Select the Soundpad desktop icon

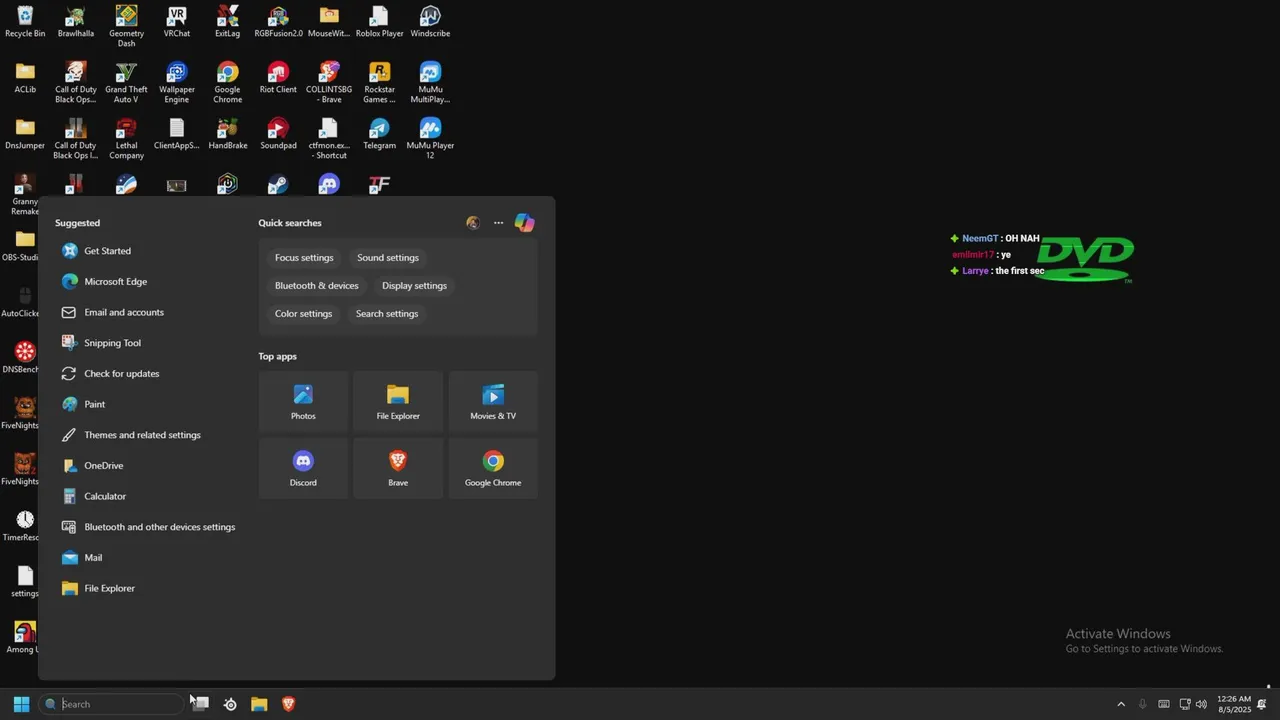pos(278,134)
